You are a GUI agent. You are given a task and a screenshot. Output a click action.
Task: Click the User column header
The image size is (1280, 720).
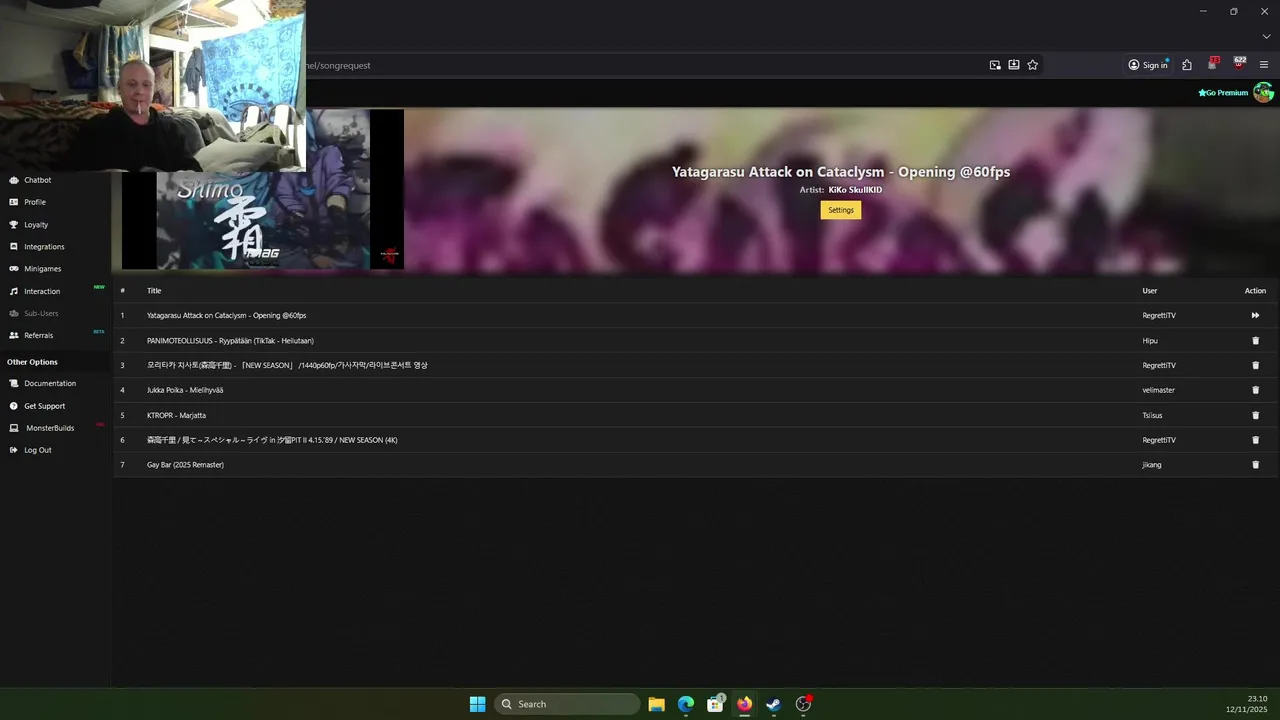1150,291
